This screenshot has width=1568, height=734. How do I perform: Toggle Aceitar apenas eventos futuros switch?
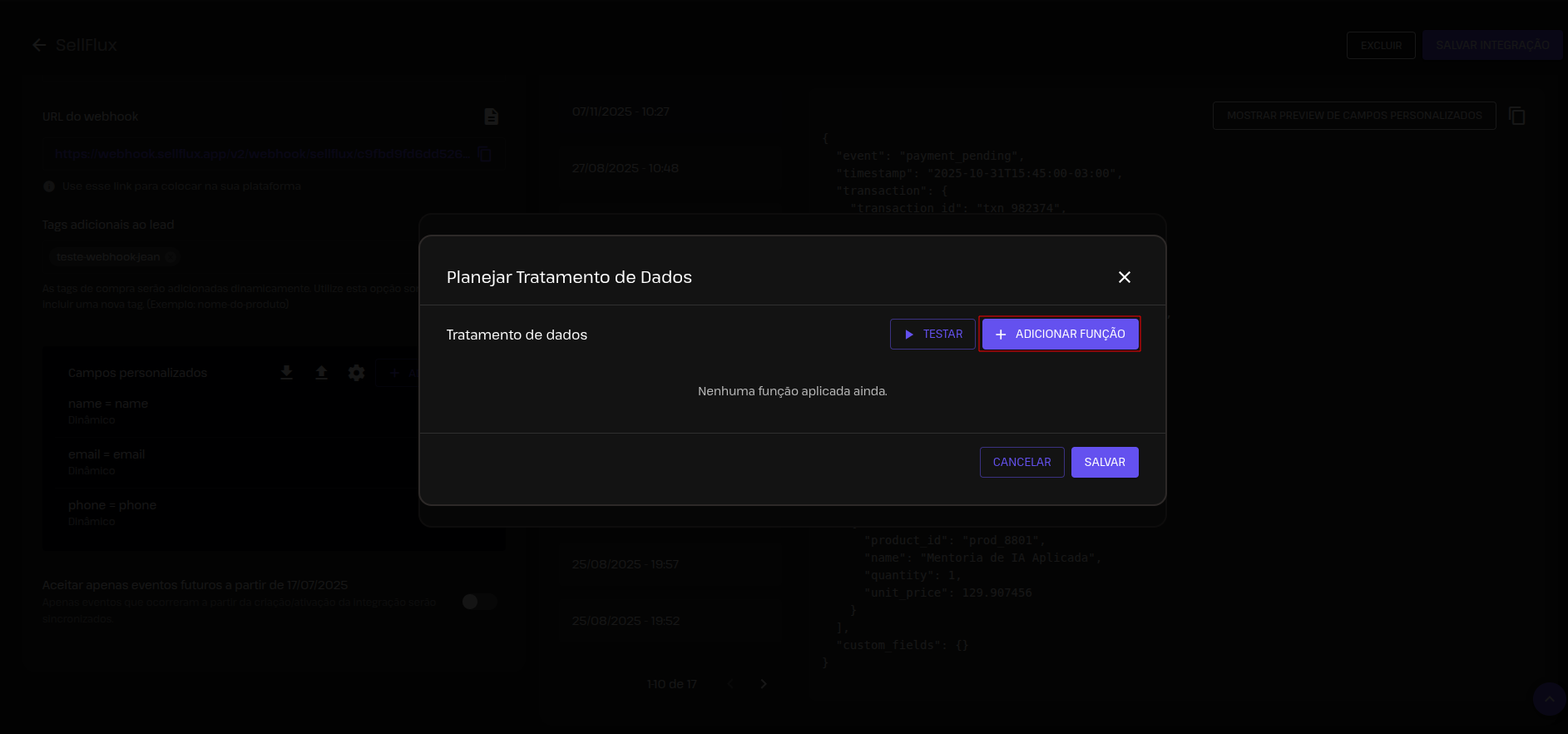[478, 602]
